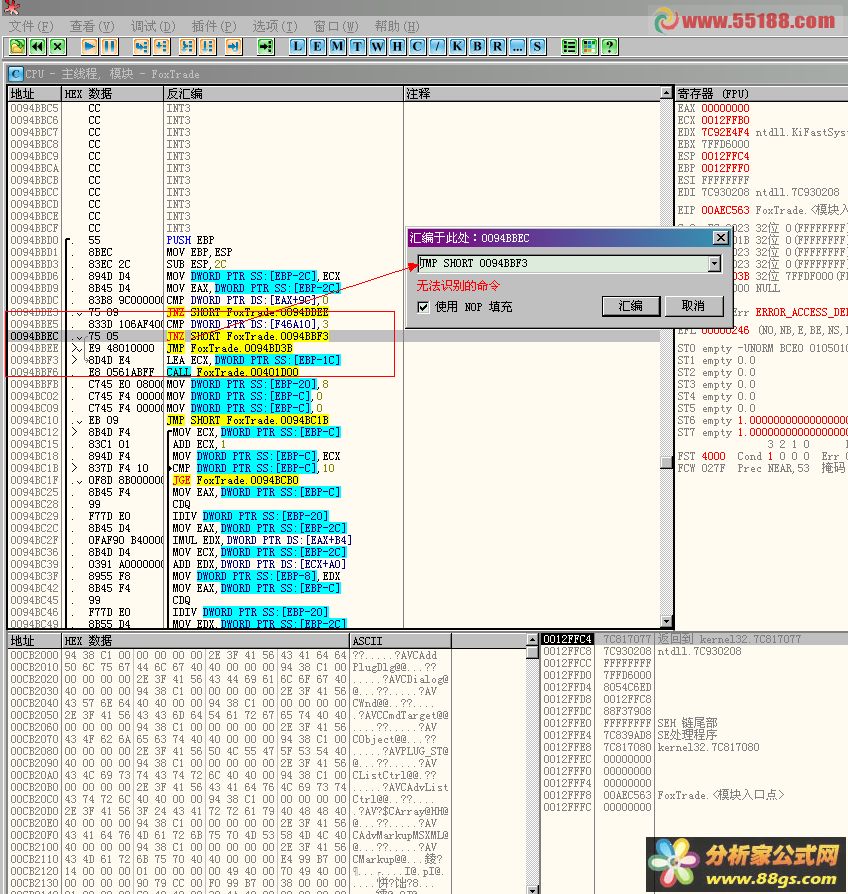Click the Step over toolbar icon
The width and height of the screenshot is (848, 894).
click(161, 47)
